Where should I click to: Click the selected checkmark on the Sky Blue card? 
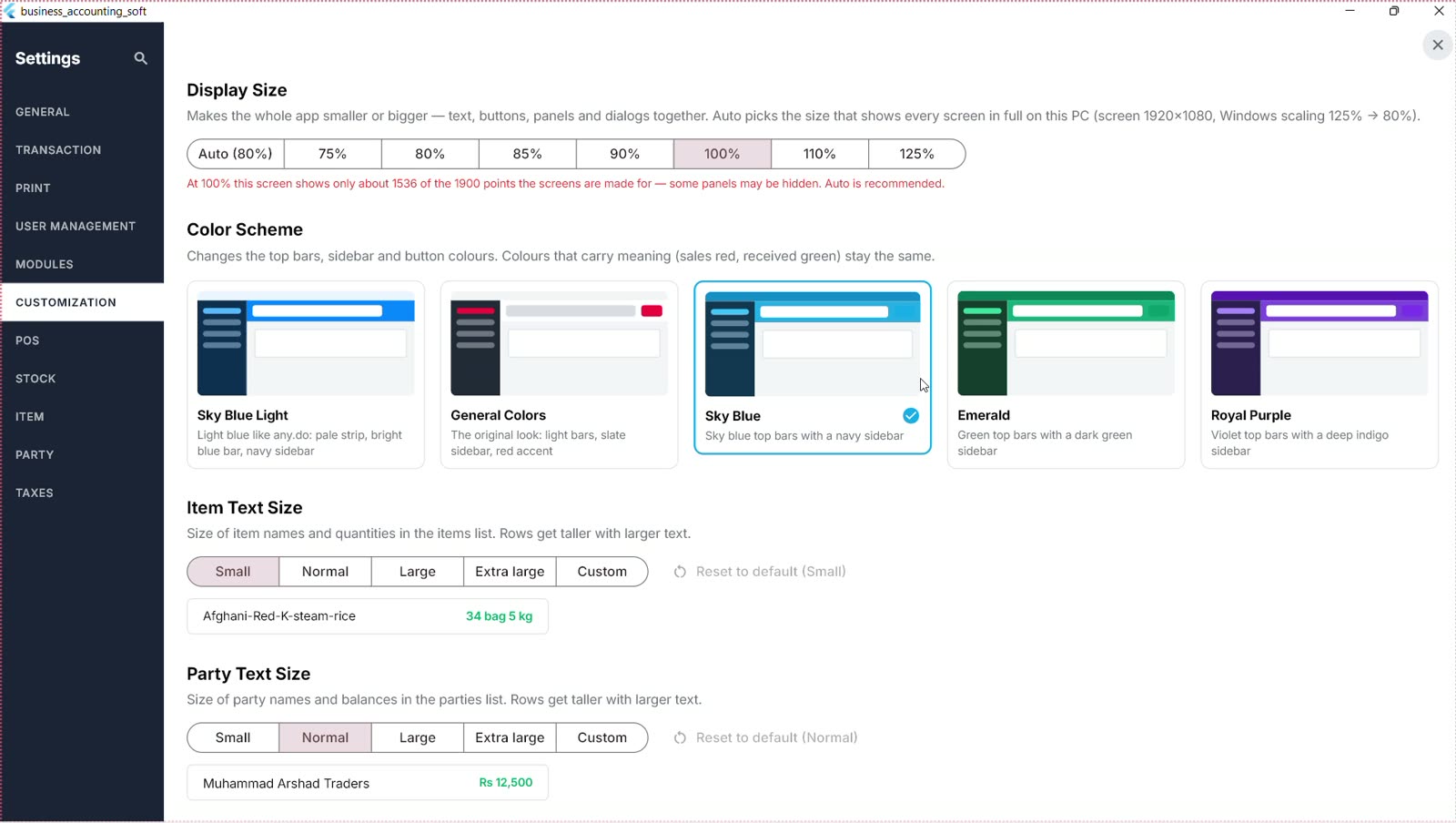(x=911, y=416)
